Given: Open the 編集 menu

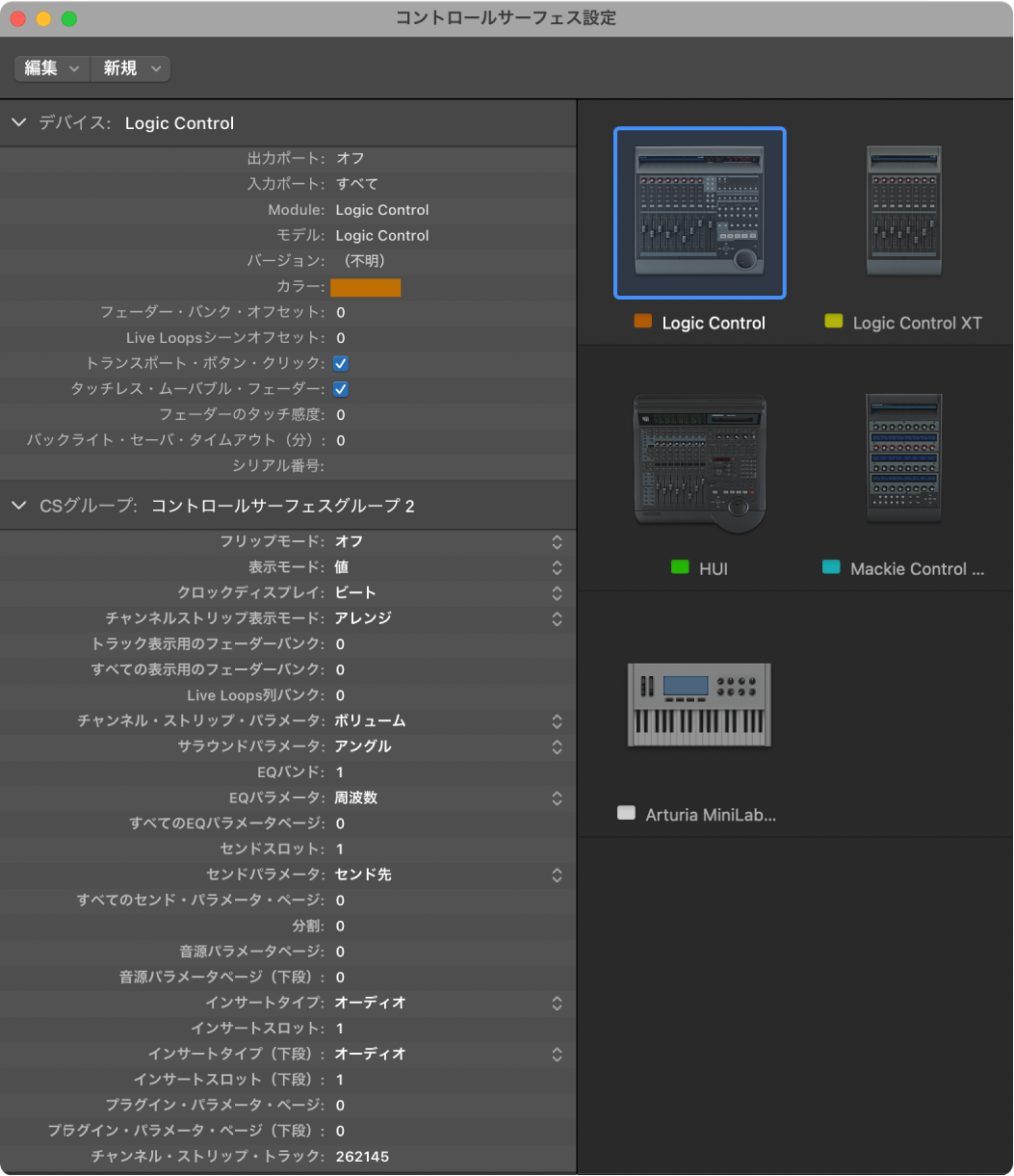Looking at the screenshot, I should point(52,68).
